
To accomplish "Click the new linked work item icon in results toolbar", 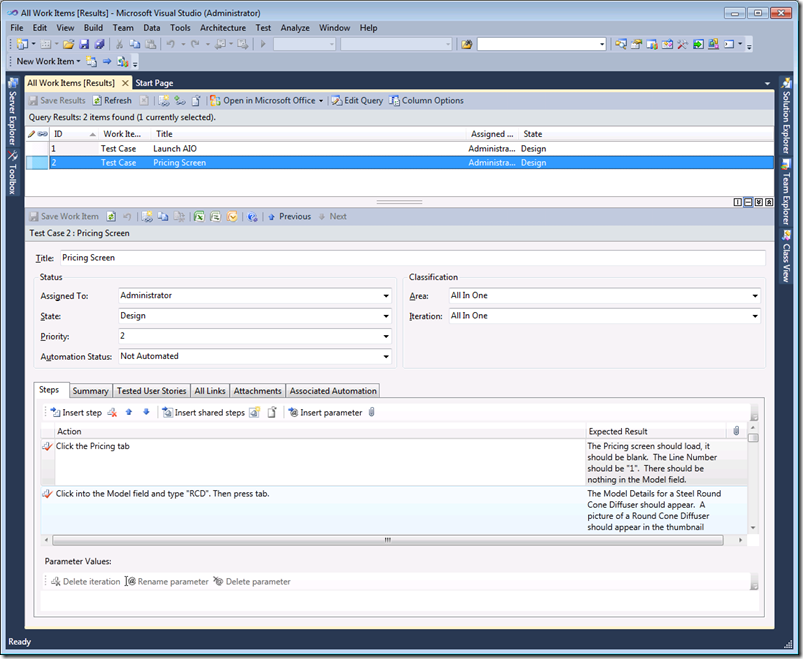I will pyautogui.click(x=163, y=101).
